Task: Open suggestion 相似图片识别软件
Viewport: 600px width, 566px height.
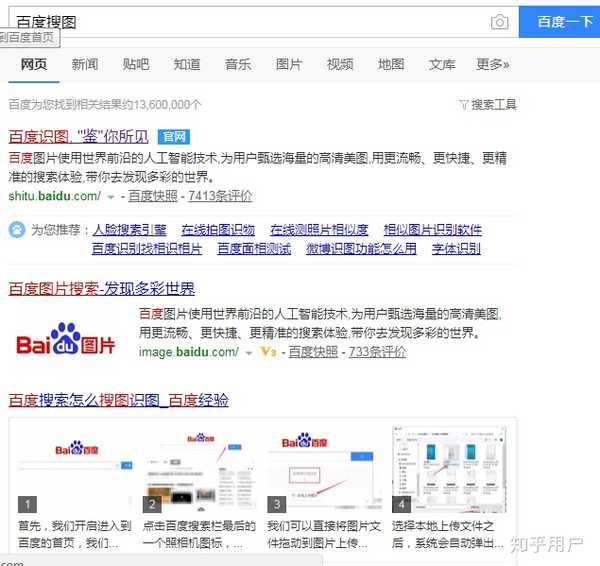Action: [433, 230]
